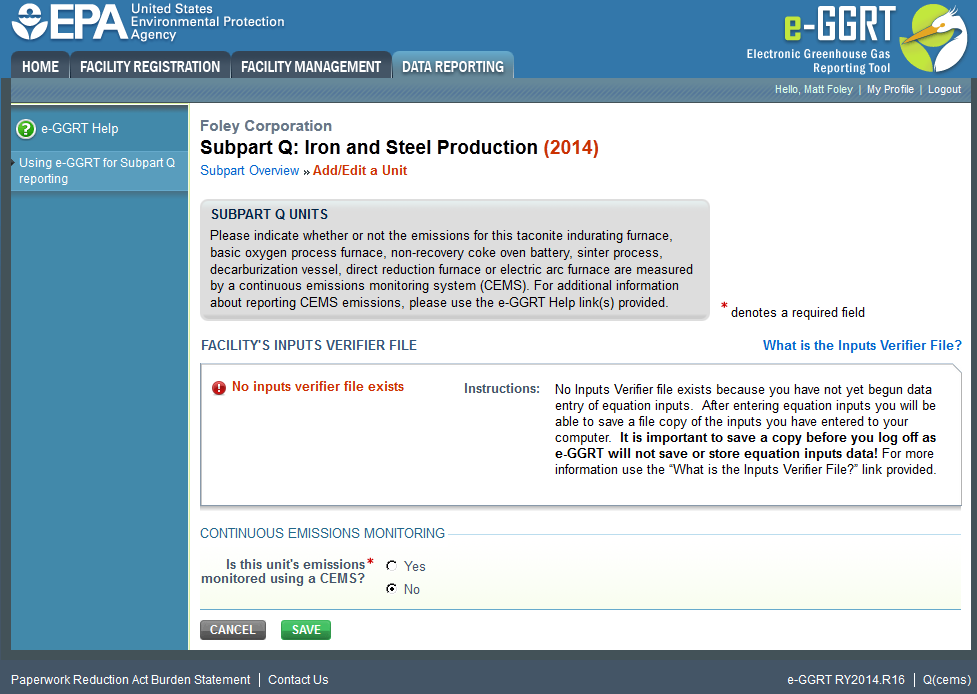977x694 pixels.
Task: Click the Hello, Matt Foley greeting
Action: click(814, 89)
